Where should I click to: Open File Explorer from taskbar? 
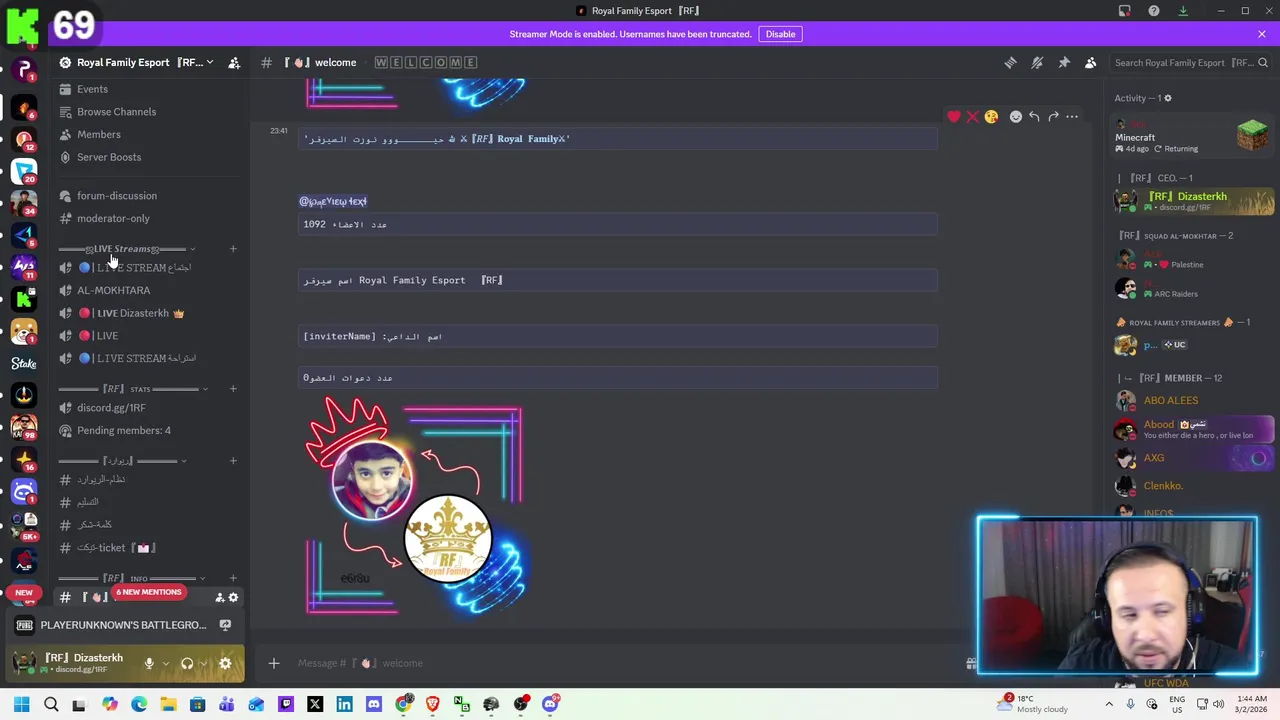pos(168,704)
